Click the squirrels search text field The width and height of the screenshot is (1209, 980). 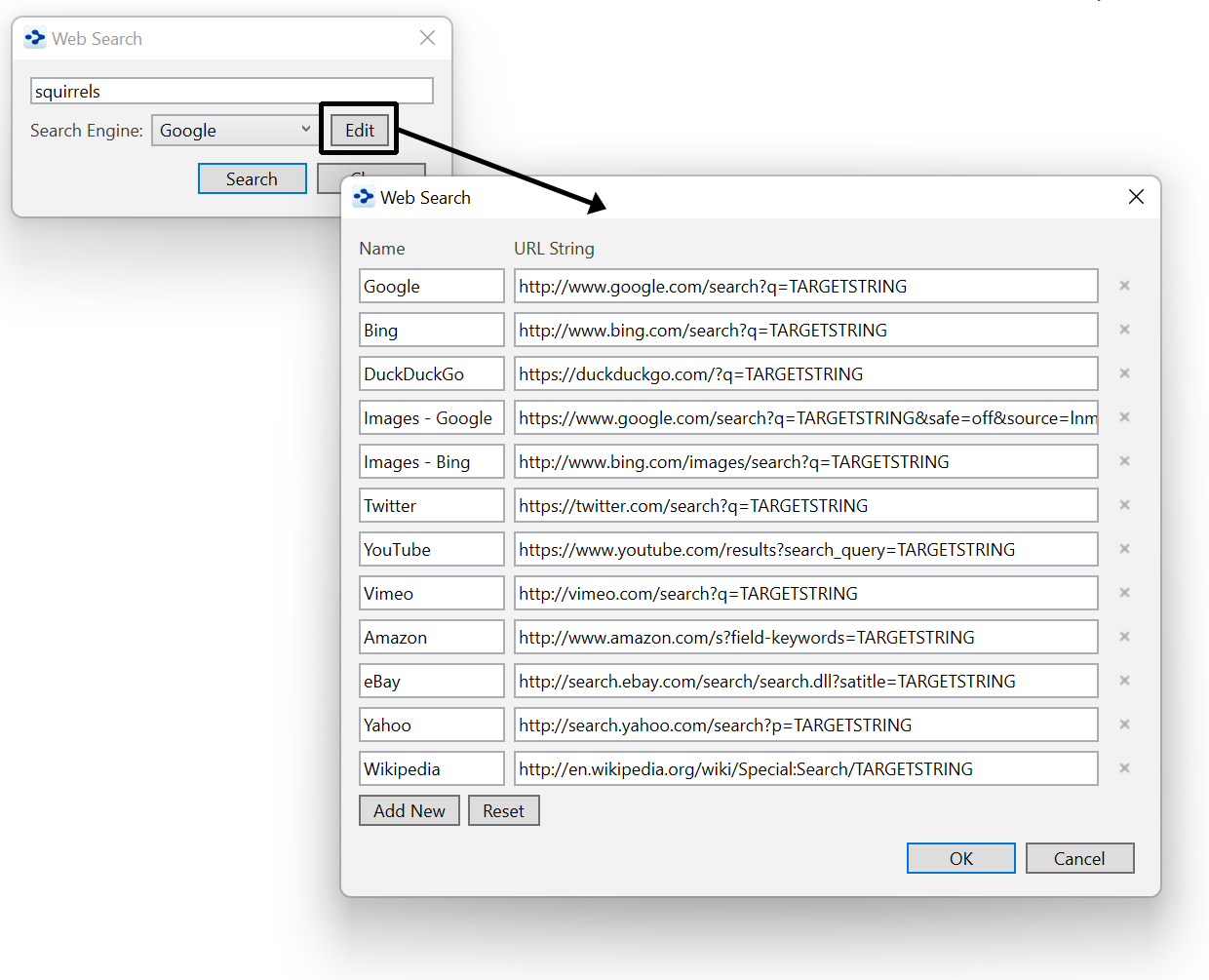(232, 92)
